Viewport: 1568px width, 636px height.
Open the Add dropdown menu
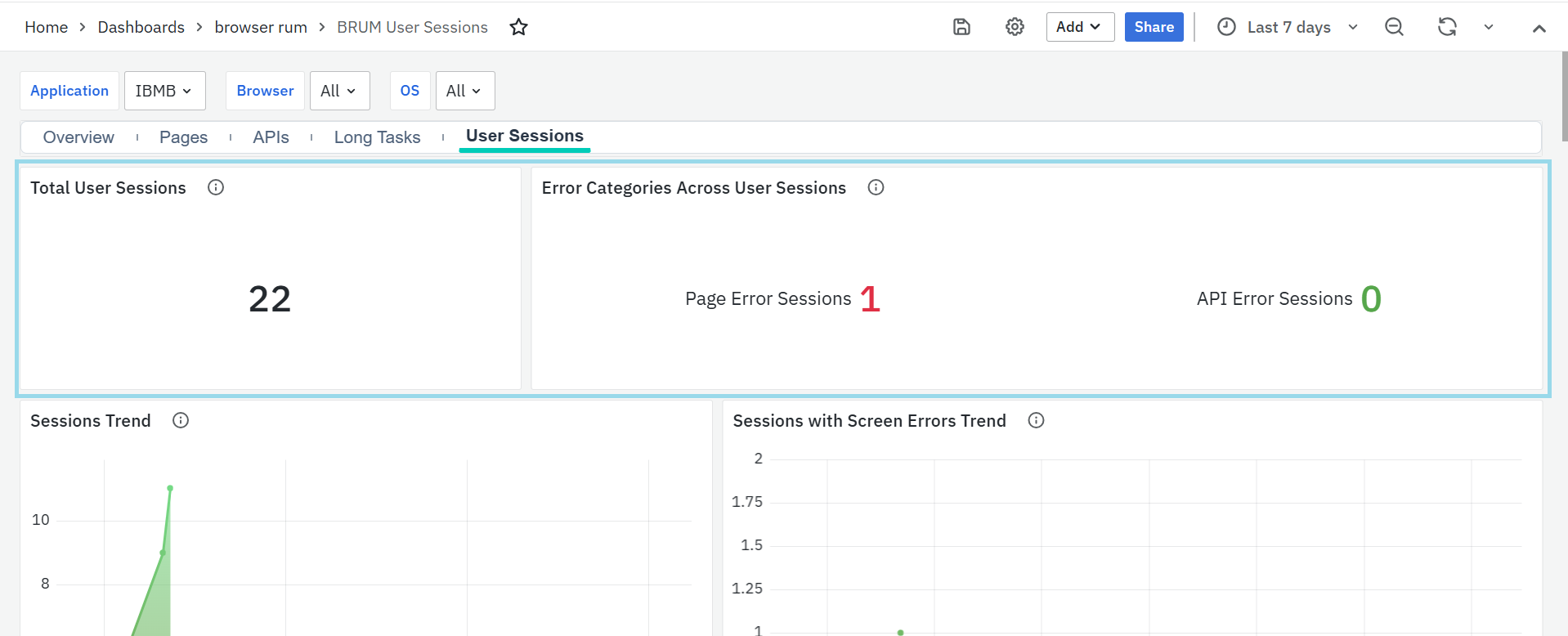coord(1079,27)
